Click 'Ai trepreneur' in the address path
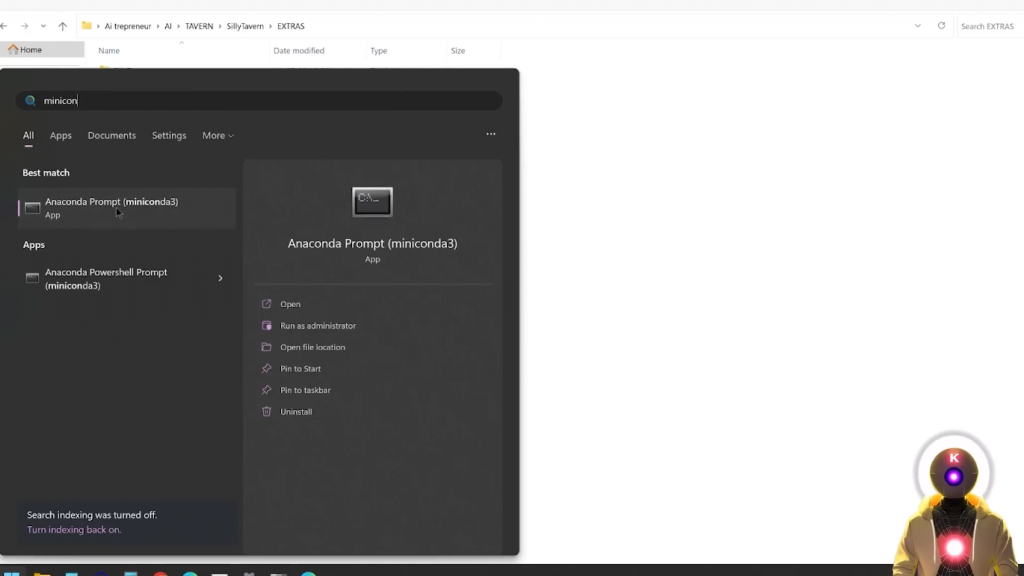The image size is (1024, 576). 127,26
